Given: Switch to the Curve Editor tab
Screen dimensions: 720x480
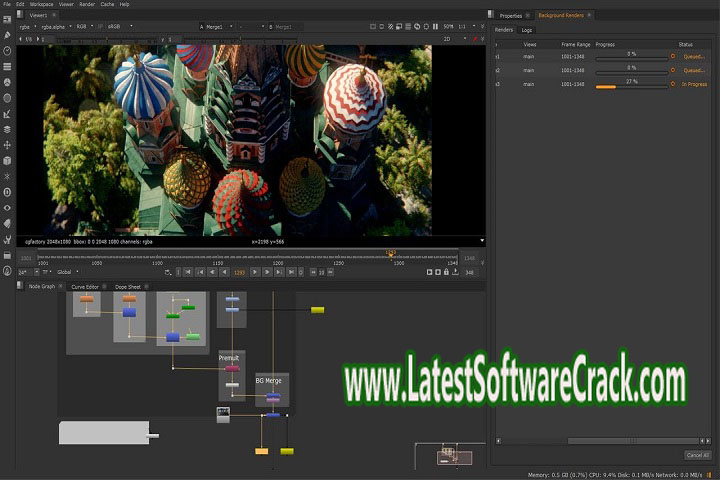Looking at the screenshot, I should tap(84, 287).
